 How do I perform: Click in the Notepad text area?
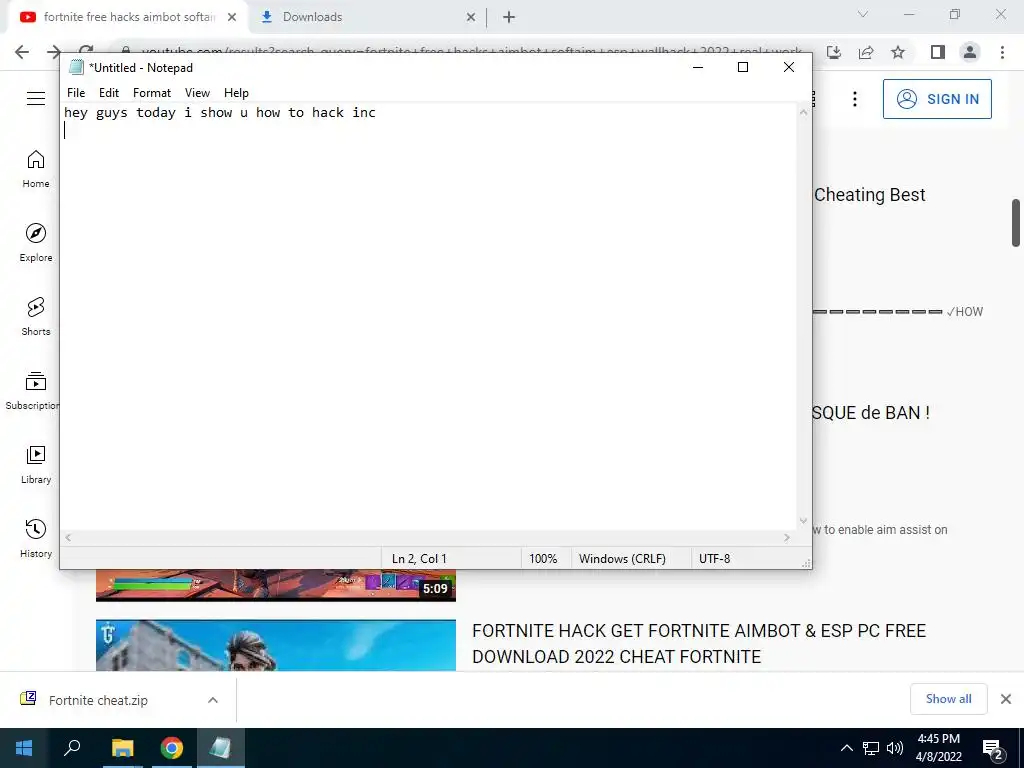(x=430, y=316)
